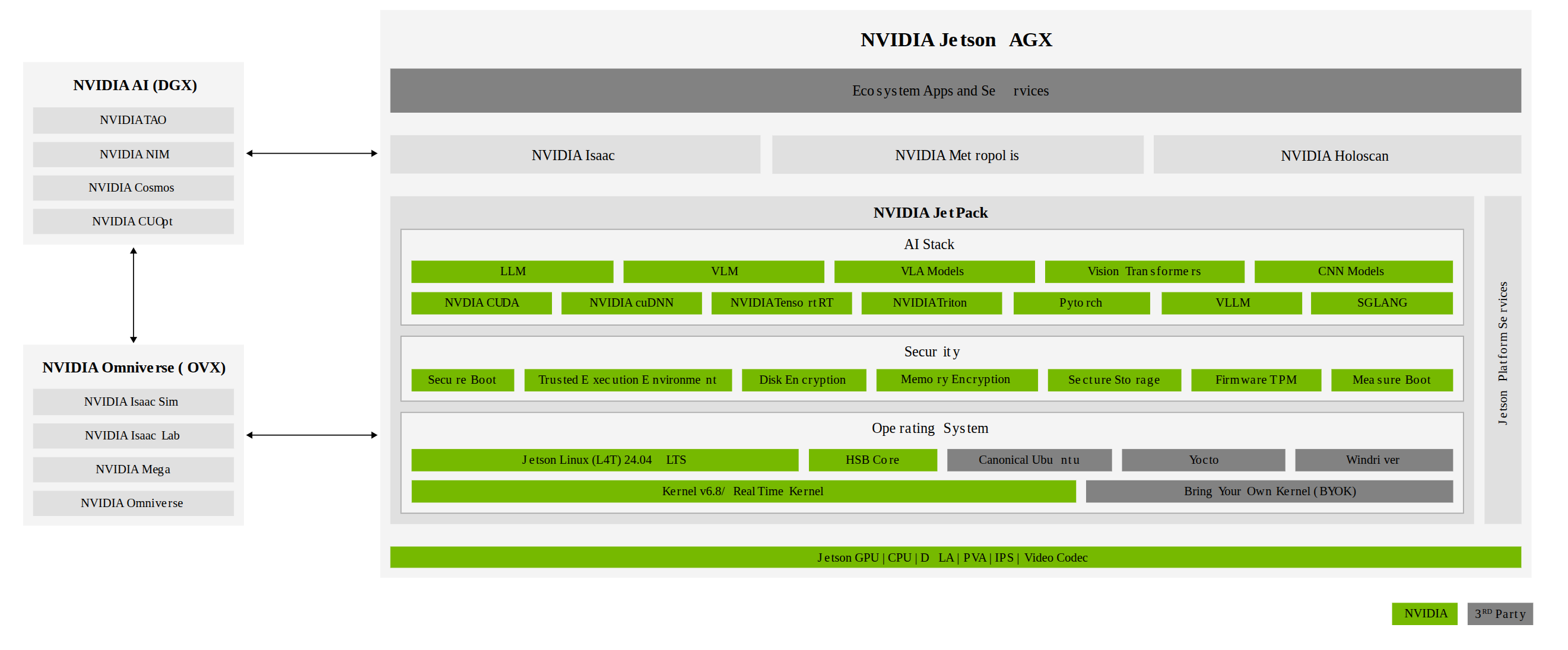Screen dimensions: 1568x650
Task: Click the NVIDIA Jetson AGX title
Action: (x=956, y=40)
